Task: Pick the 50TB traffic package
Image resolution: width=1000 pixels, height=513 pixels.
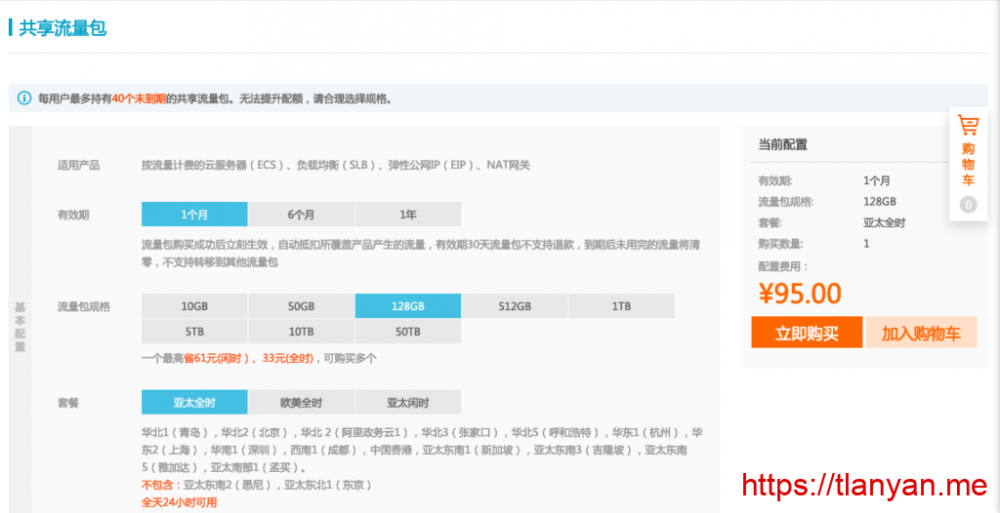Action: click(408, 331)
